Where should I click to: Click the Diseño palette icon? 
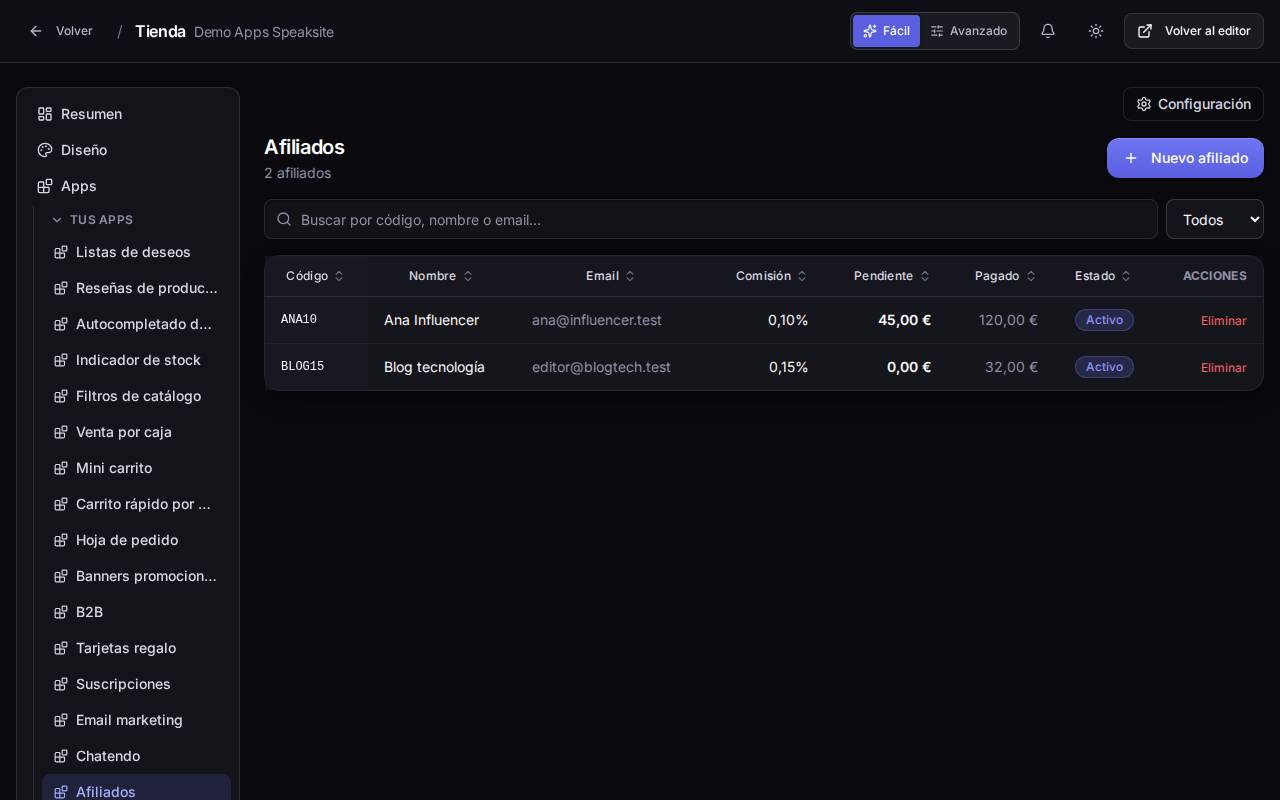(45, 150)
